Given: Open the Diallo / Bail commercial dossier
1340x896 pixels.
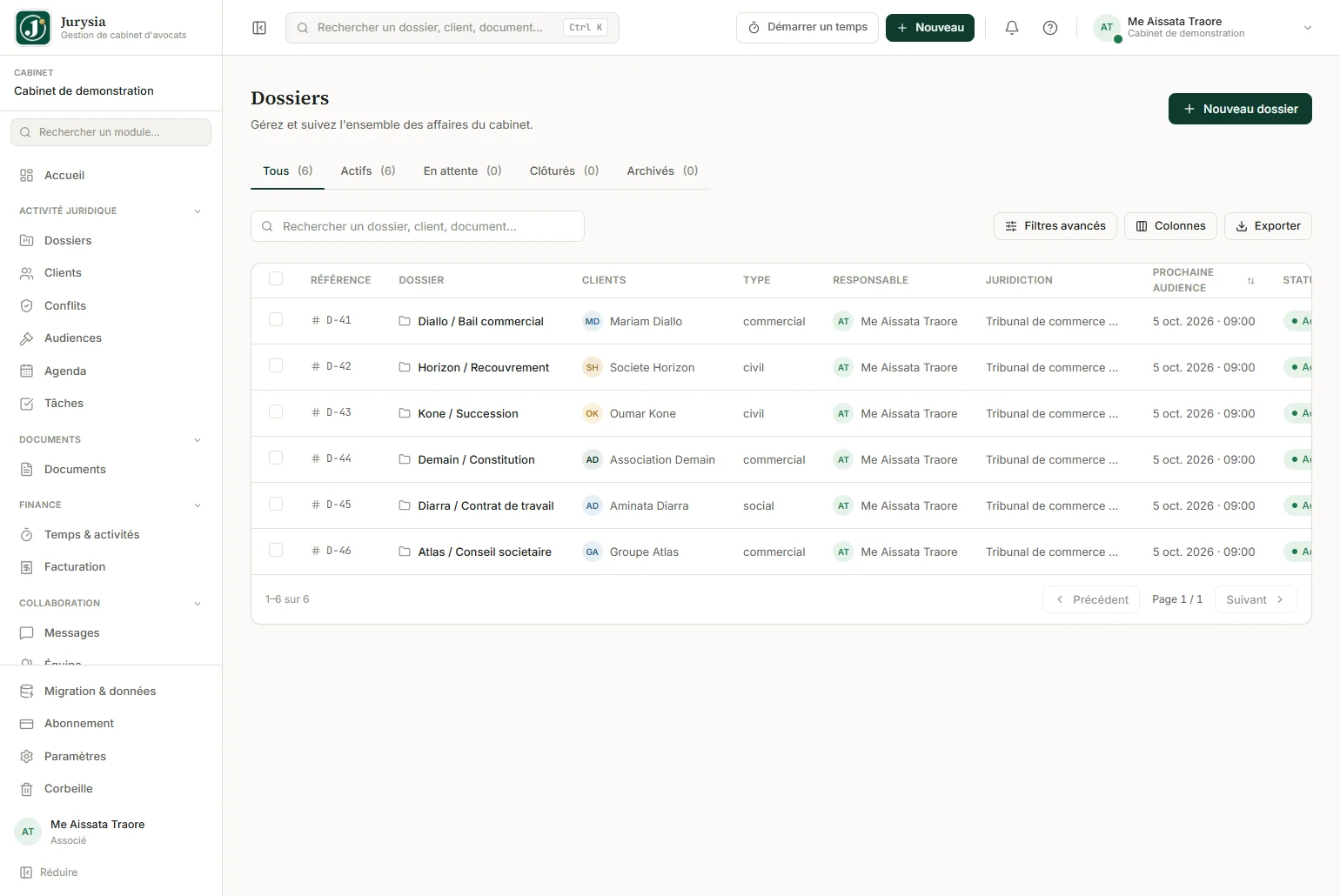Looking at the screenshot, I should click(480, 322).
